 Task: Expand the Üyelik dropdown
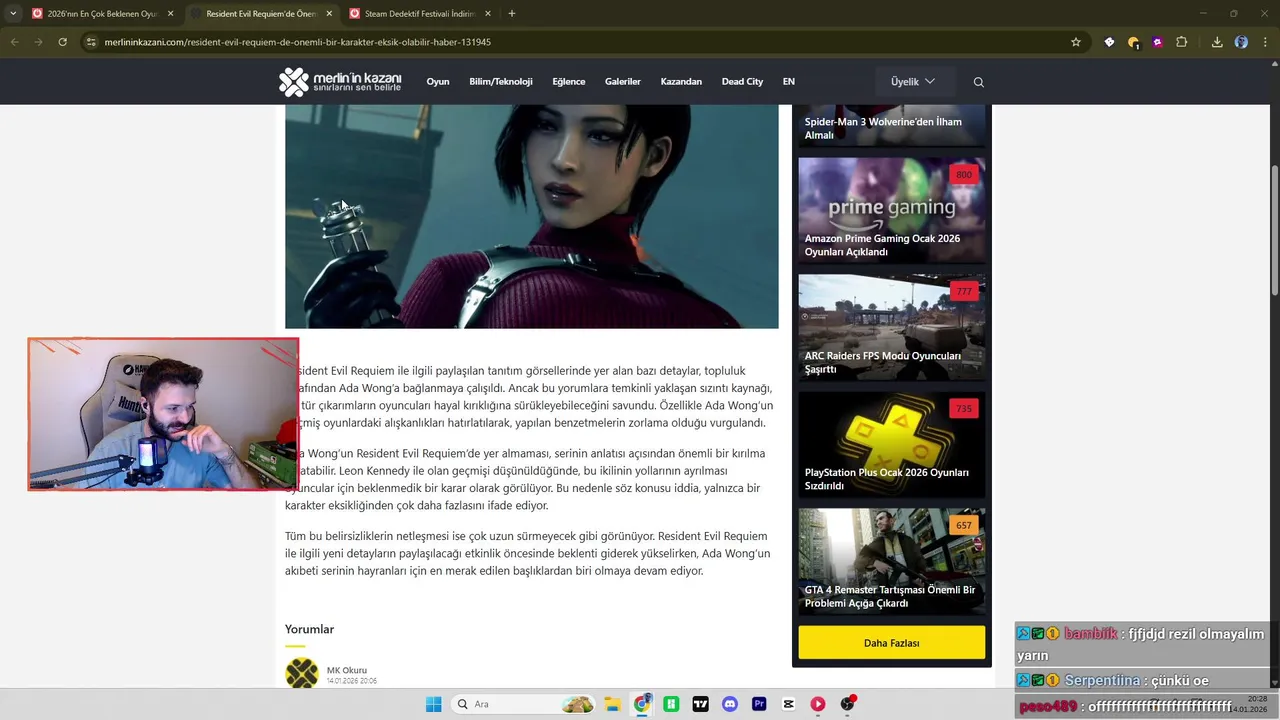(915, 82)
